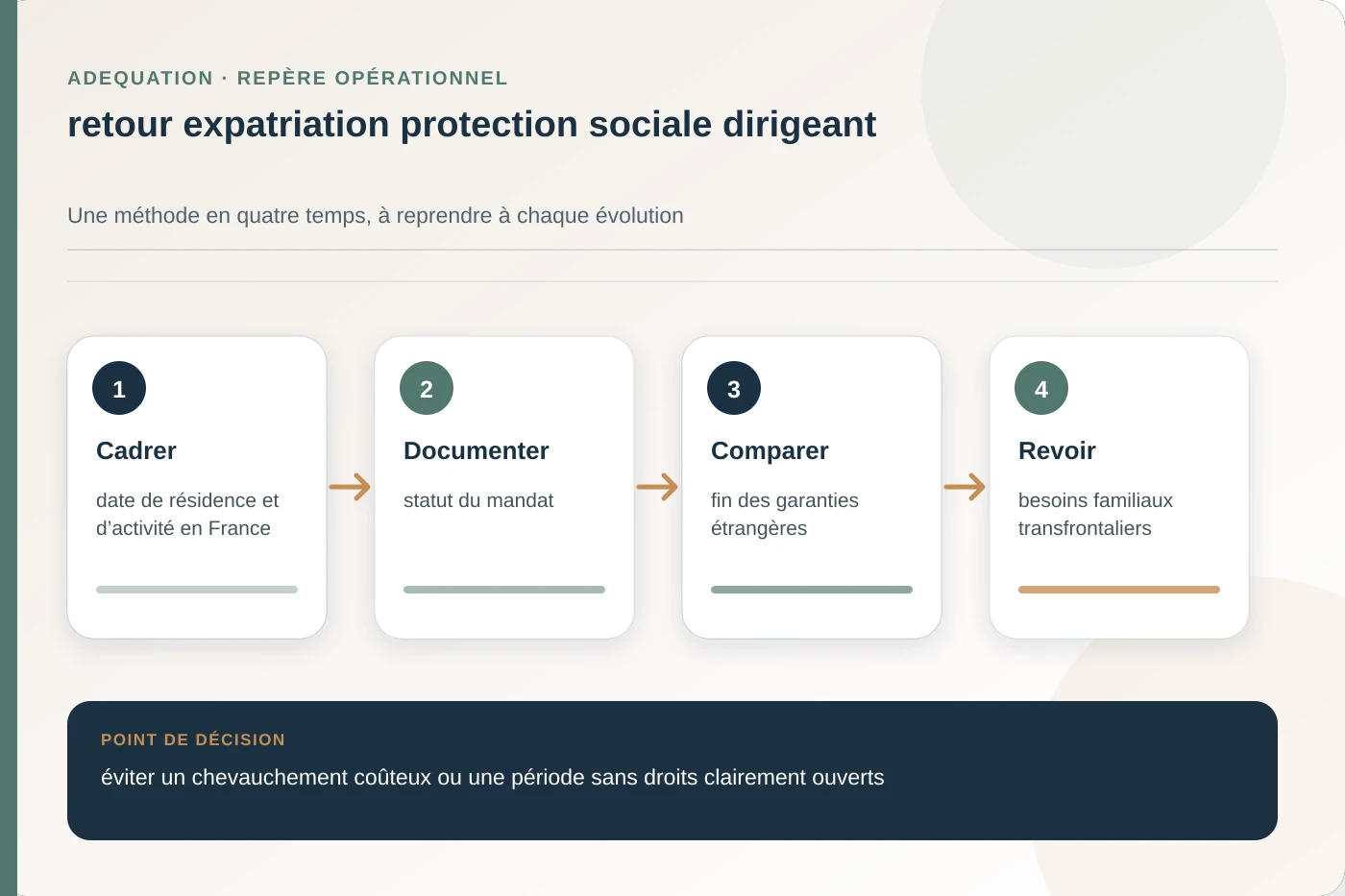The width and height of the screenshot is (1345, 896).
Task: Click 'date de résidence et d'activité en France' text
Action: coord(187,514)
